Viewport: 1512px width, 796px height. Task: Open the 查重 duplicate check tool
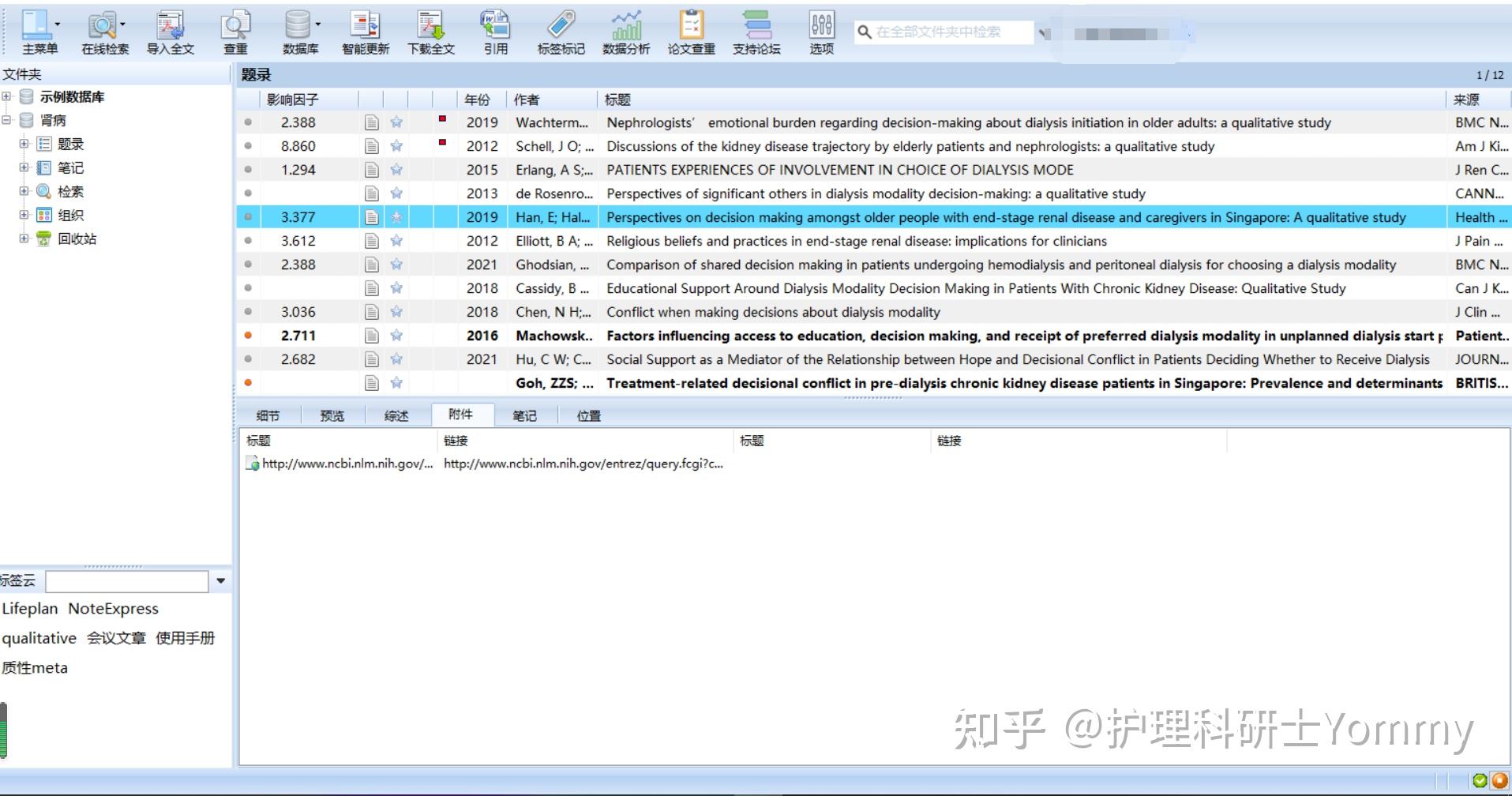coord(234,30)
